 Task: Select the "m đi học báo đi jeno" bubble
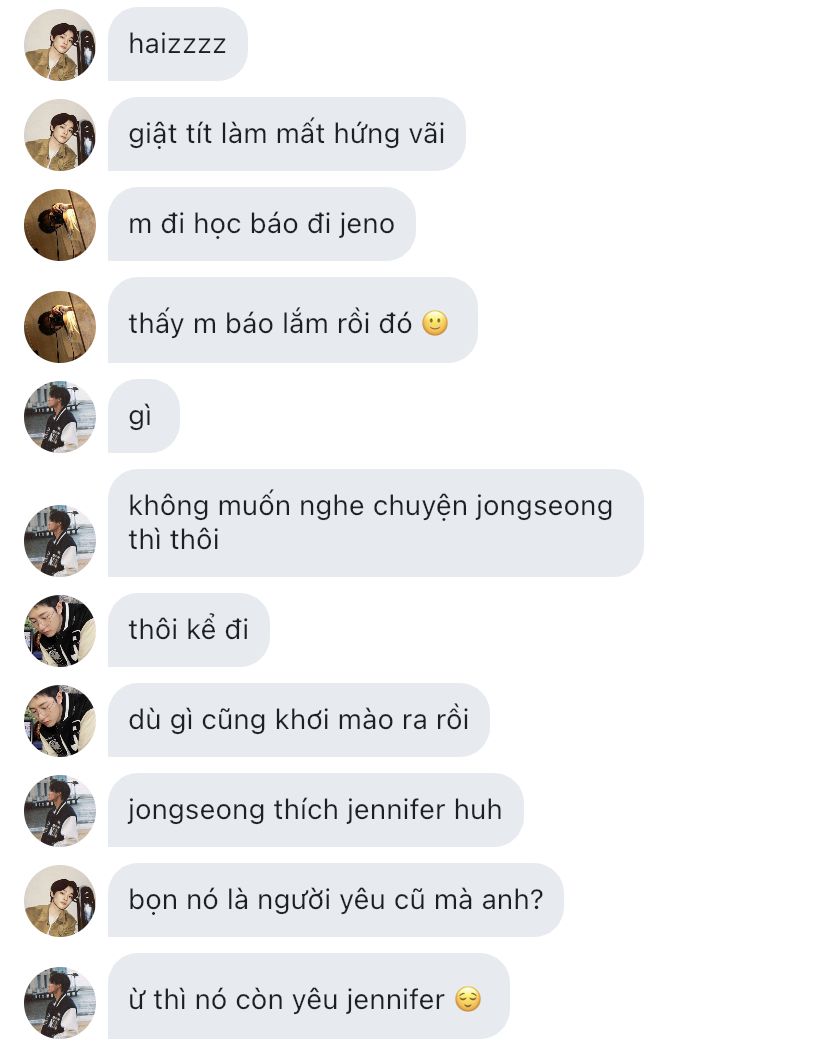pyautogui.click(x=262, y=224)
